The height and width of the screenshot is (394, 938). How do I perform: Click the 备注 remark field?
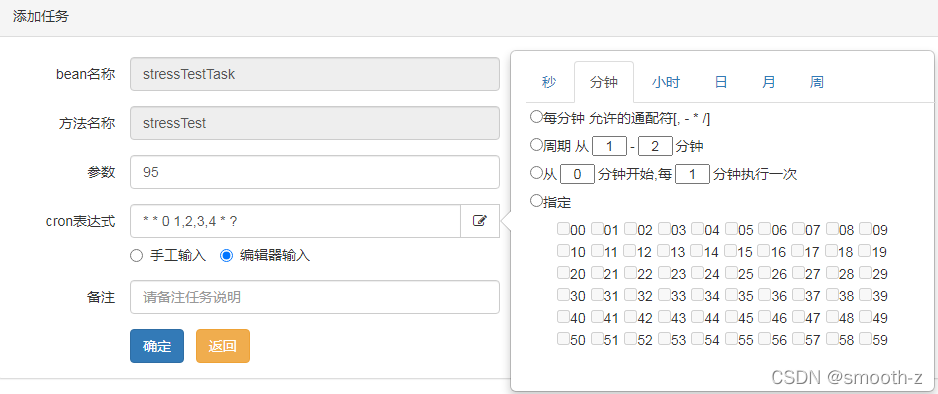(x=315, y=297)
